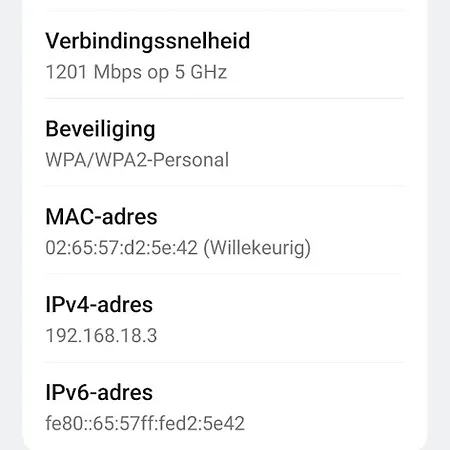The image size is (450, 450).
Task: Click the word Mbps in connection speed
Action: 118,72
